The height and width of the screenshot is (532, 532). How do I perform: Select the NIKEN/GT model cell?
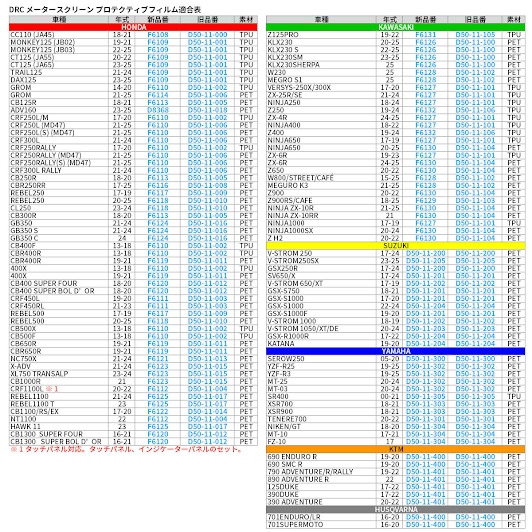(x=321, y=426)
